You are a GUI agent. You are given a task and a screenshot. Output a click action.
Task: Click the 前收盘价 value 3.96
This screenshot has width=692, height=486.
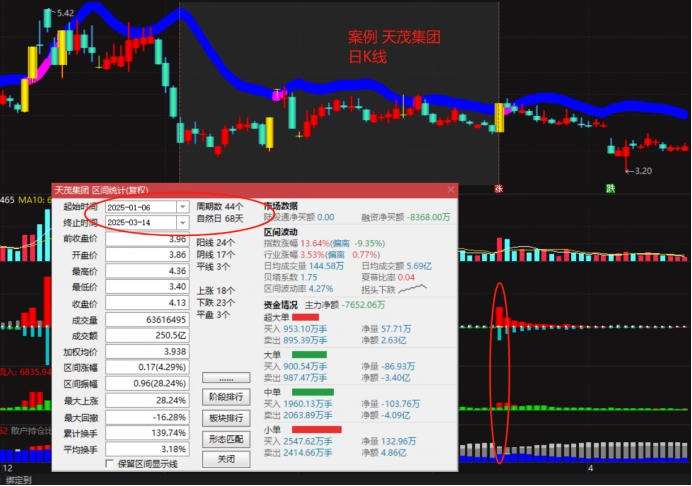(147, 239)
